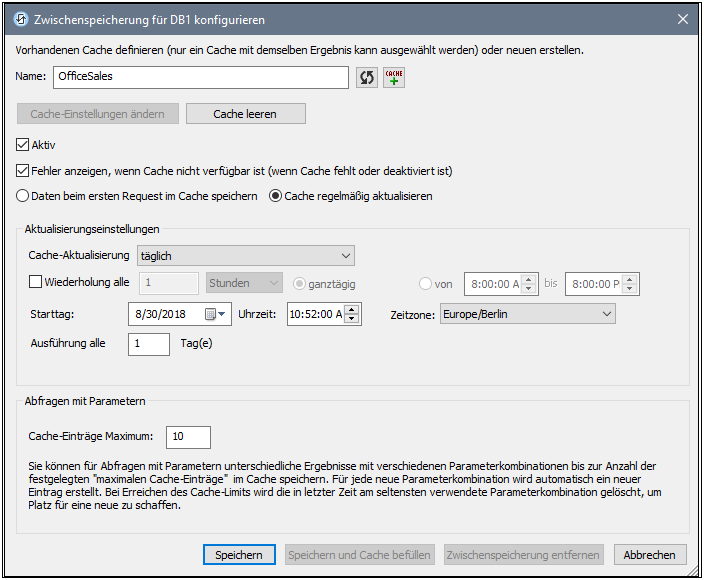
Task: Select Daten beim ersten Request radio option
Action: click(x=23, y=196)
